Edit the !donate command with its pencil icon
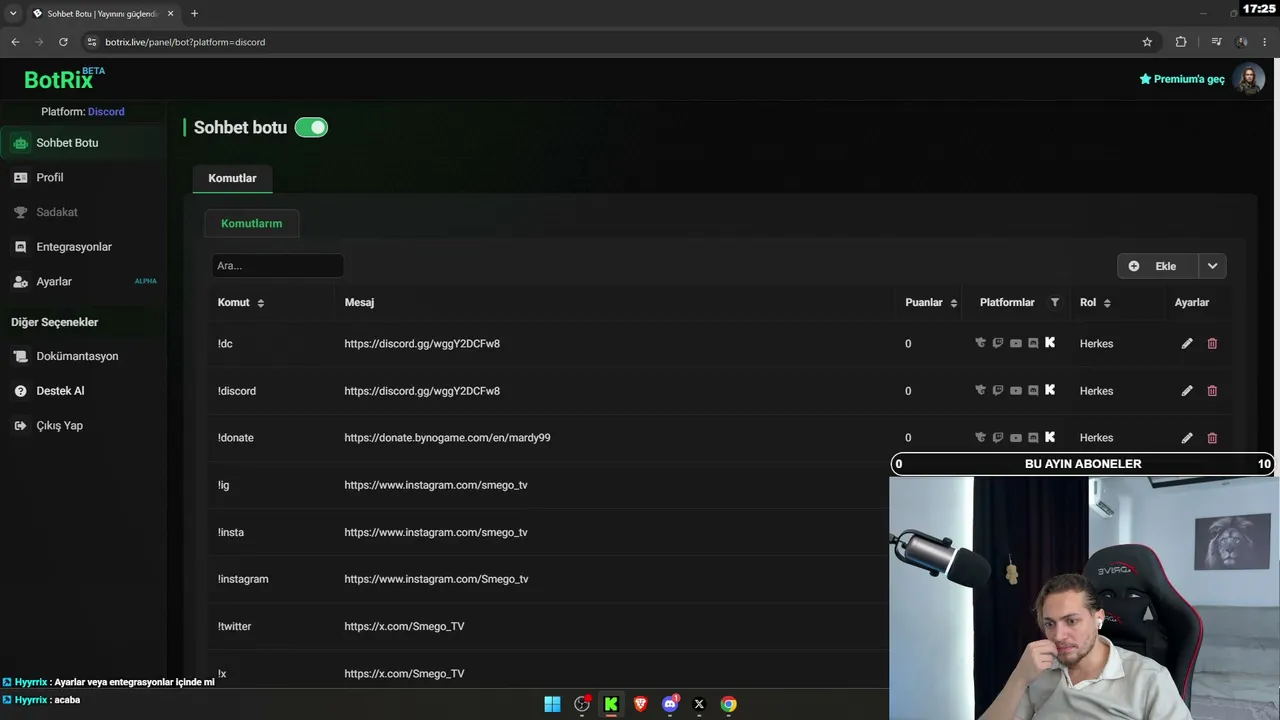Image resolution: width=1280 pixels, height=720 pixels. tap(1187, 438)
